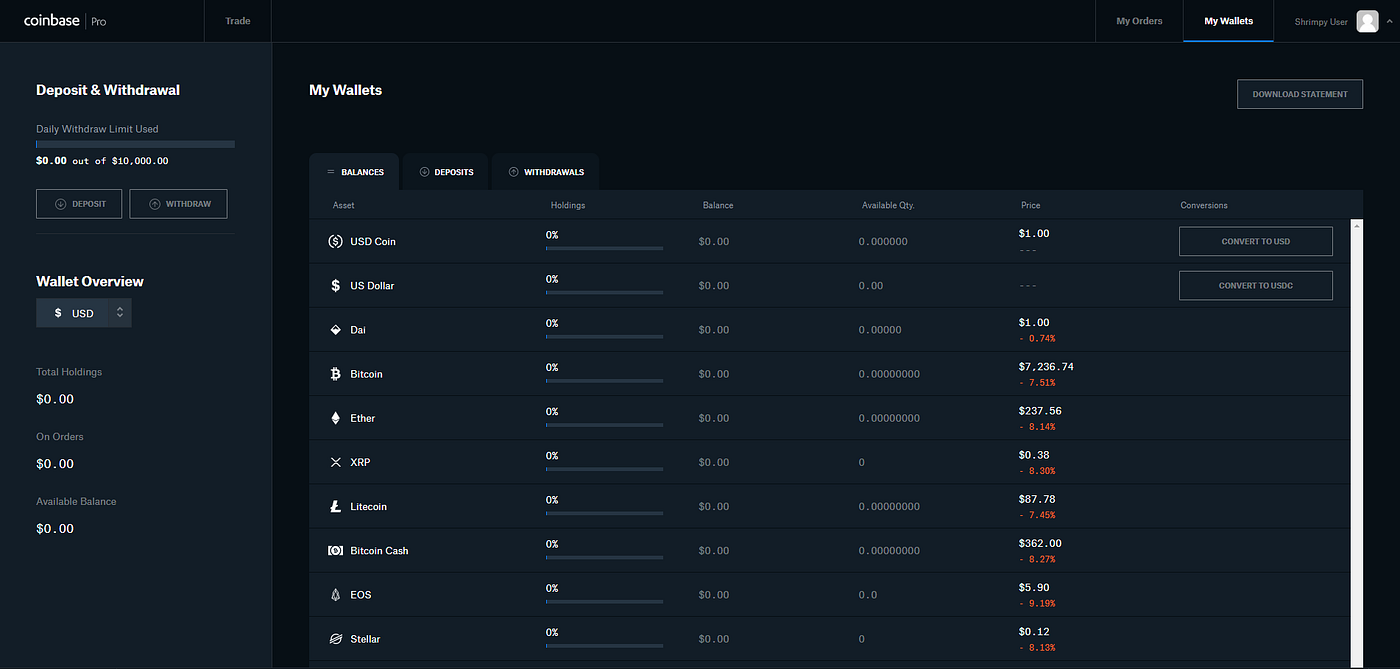This screenshot has width=1400, height=669.
Task: Open the user menu caret beside avatar
Action: tap(1388, 21)
